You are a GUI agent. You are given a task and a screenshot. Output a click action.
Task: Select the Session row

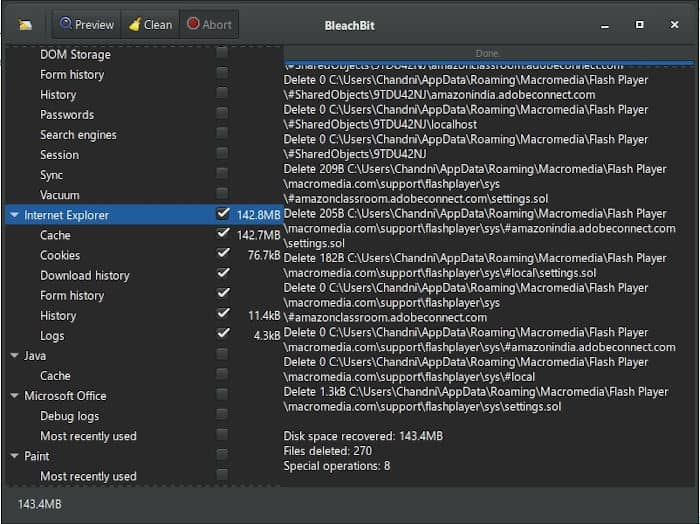pos(144,155)
